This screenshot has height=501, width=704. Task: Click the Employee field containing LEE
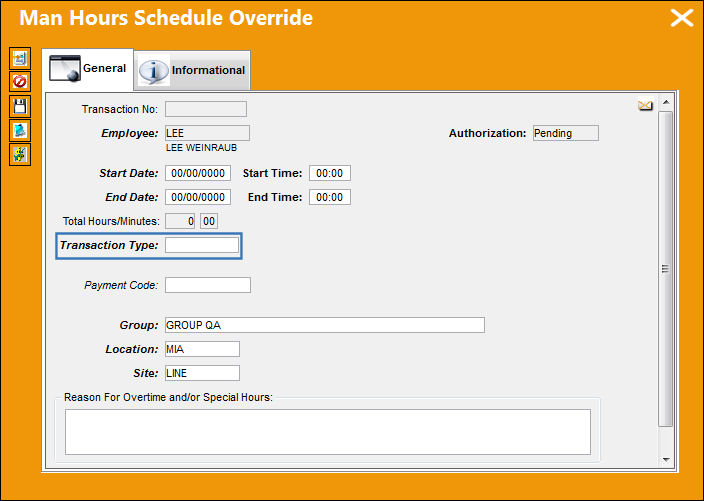pyautogui.click(x=207, y=133)
